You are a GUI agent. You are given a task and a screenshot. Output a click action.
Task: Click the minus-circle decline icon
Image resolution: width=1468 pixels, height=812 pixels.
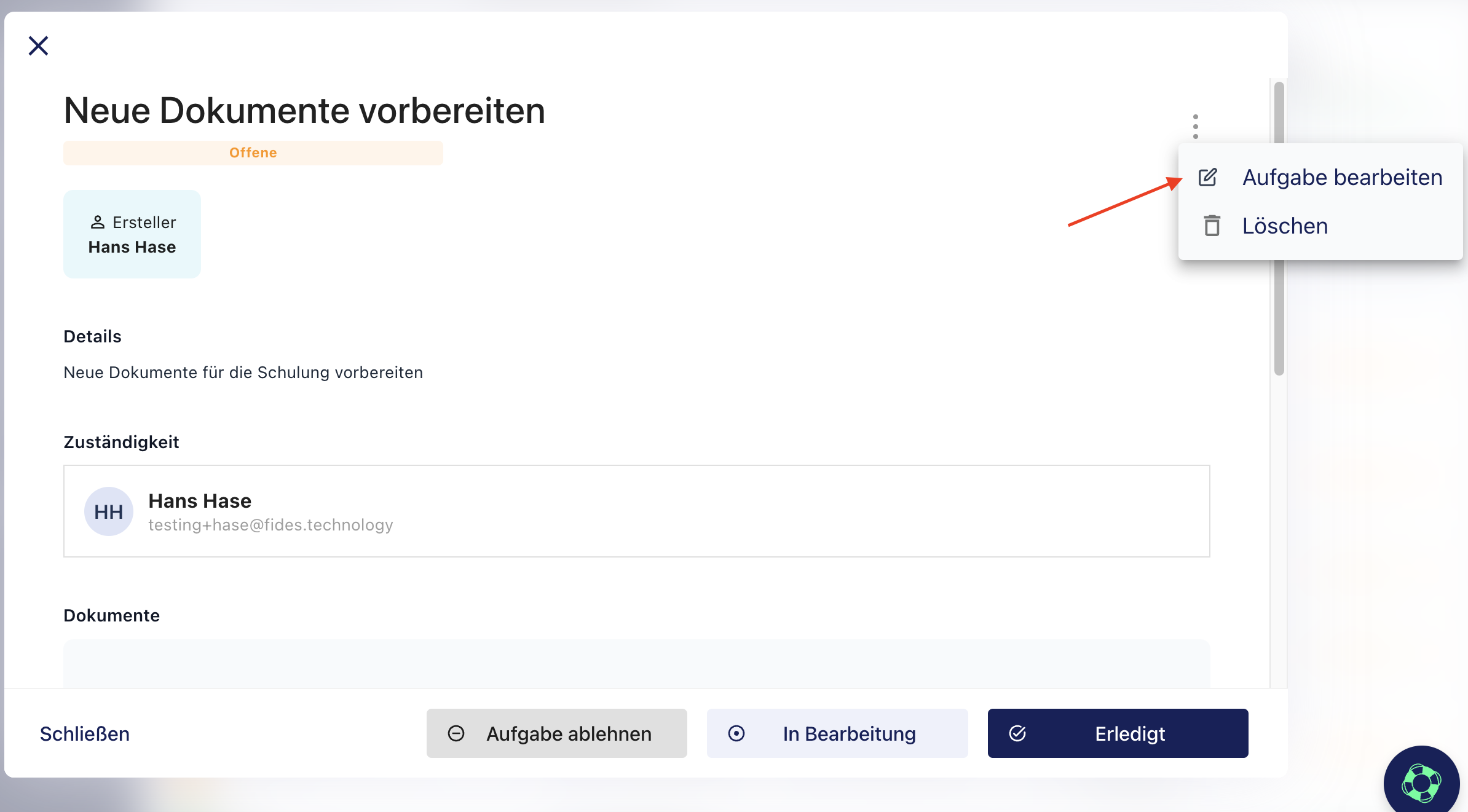pyautogui.click(x=456, y=733)
